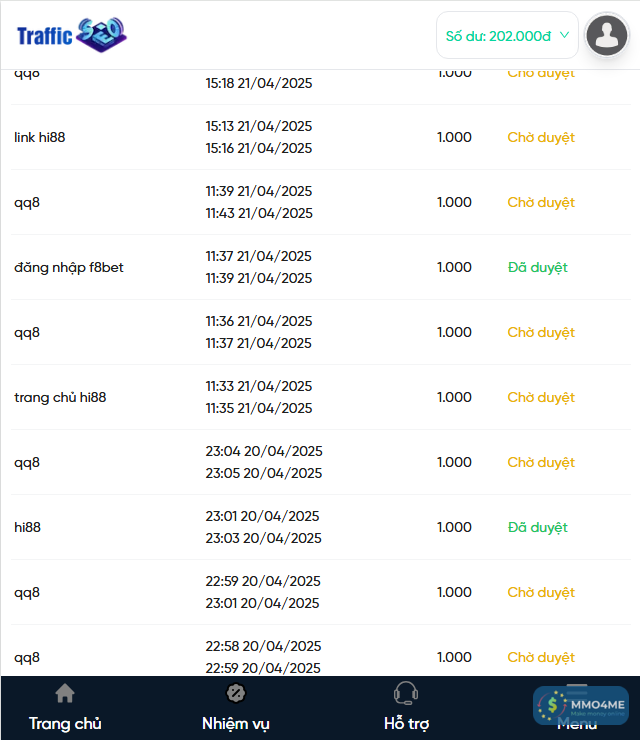Click the 1.000 amount in link hi88 row
The width and height of the screenshot is (640, 740).
(454, 137)
